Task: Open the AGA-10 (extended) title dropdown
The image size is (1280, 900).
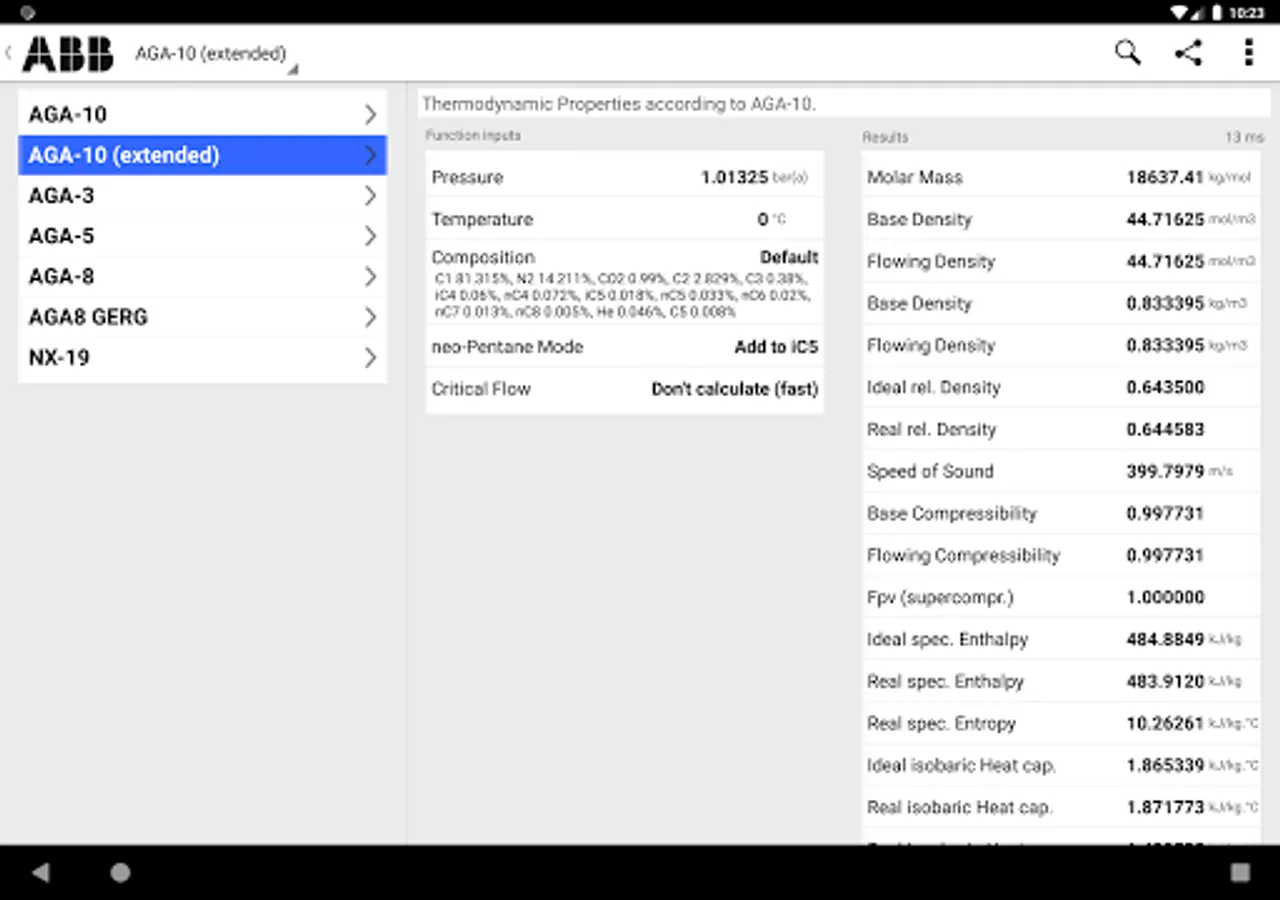Action: 216,55
